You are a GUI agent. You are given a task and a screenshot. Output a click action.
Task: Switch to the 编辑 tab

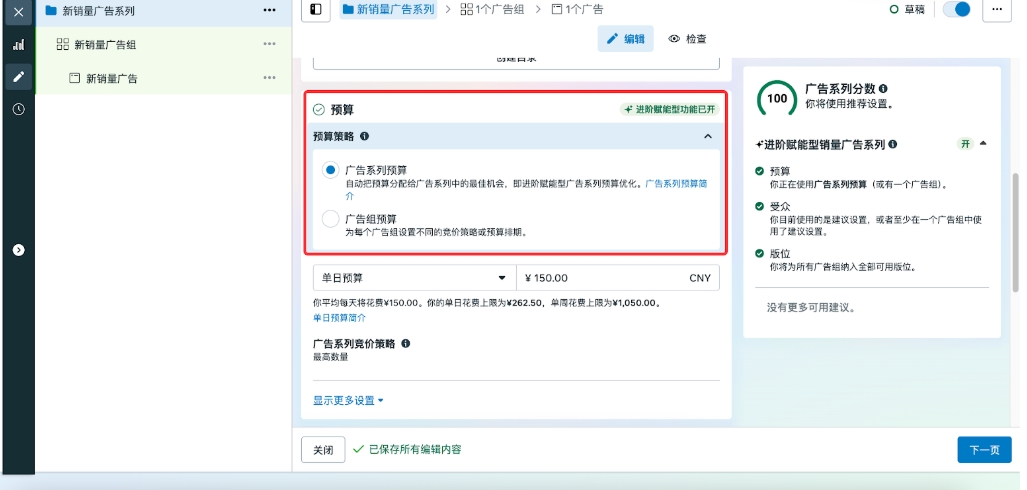tap(626, 39)
